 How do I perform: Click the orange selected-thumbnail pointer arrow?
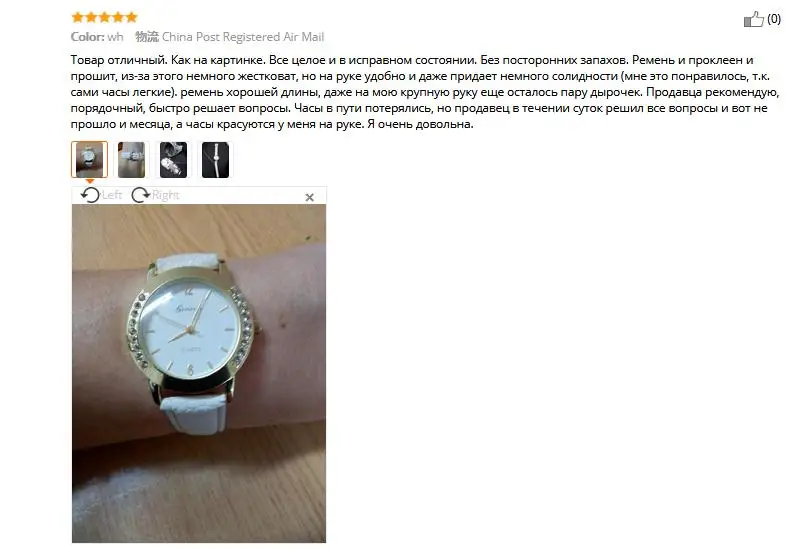pos(90,181)
